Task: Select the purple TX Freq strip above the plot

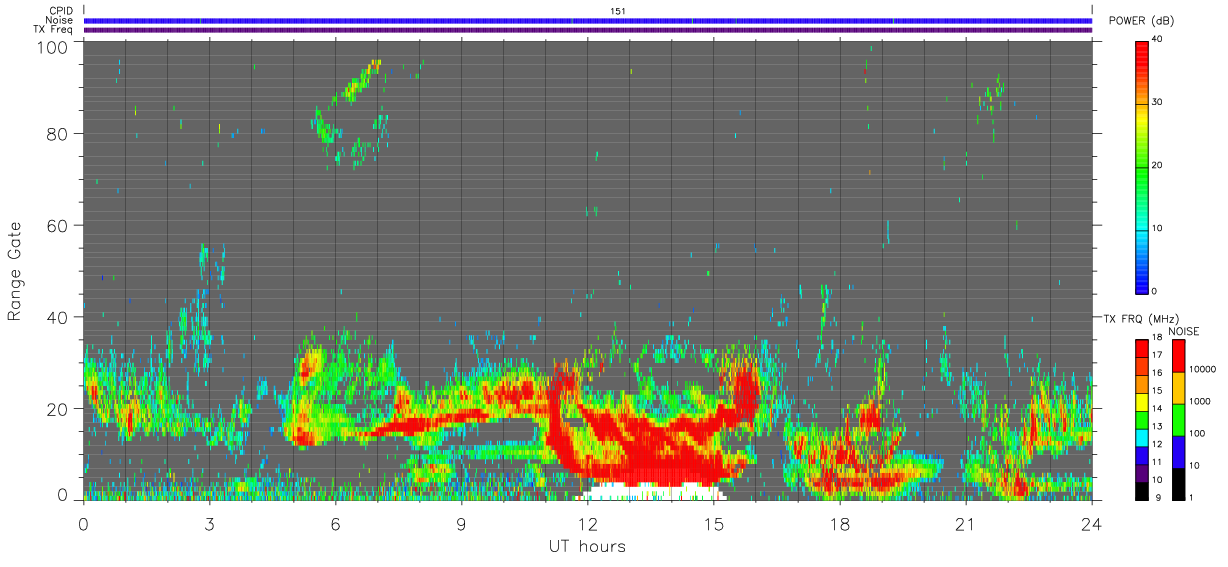Action: tap(588, 30)
